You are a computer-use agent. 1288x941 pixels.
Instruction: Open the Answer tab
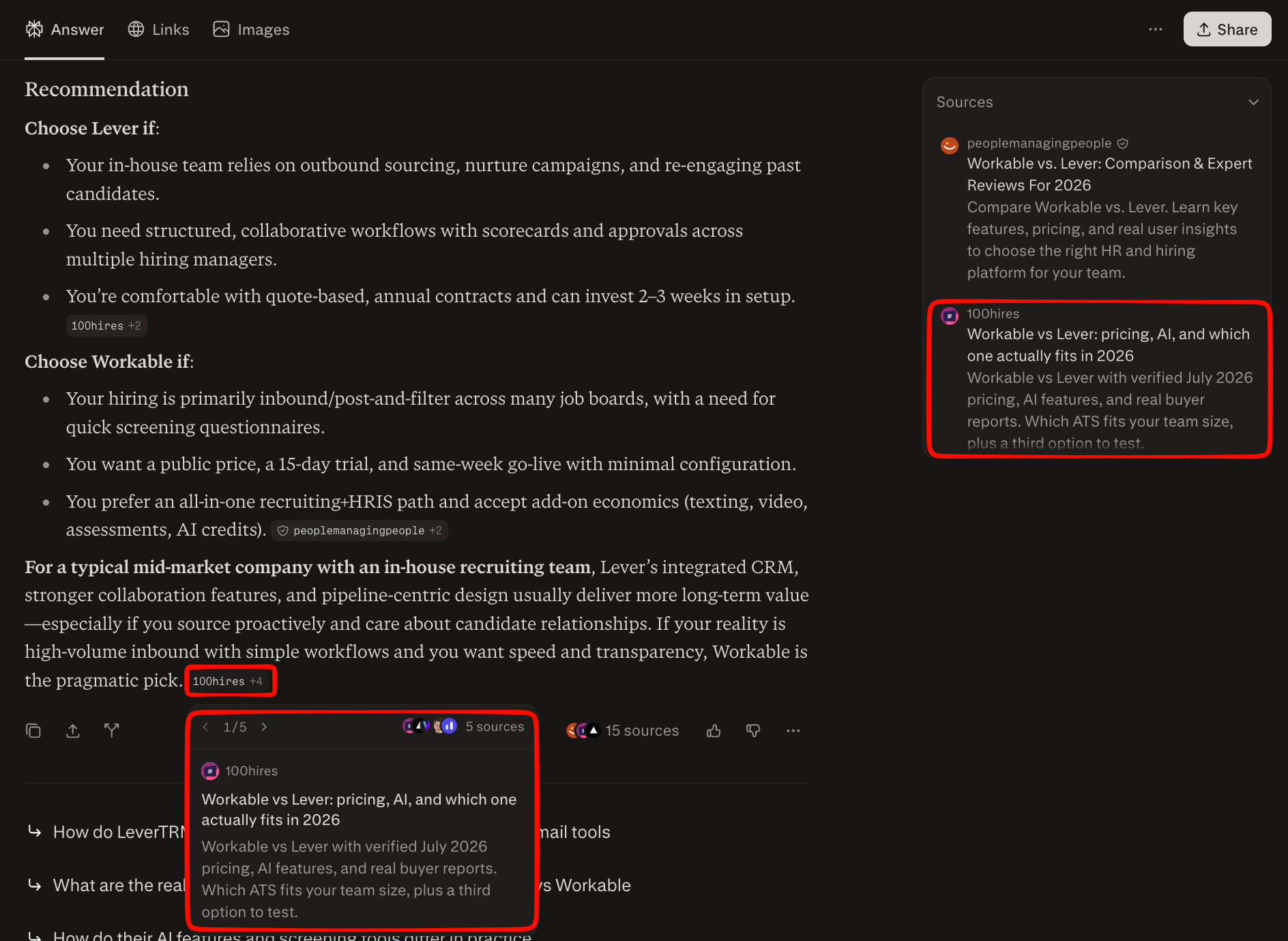[x=65, y=29]
